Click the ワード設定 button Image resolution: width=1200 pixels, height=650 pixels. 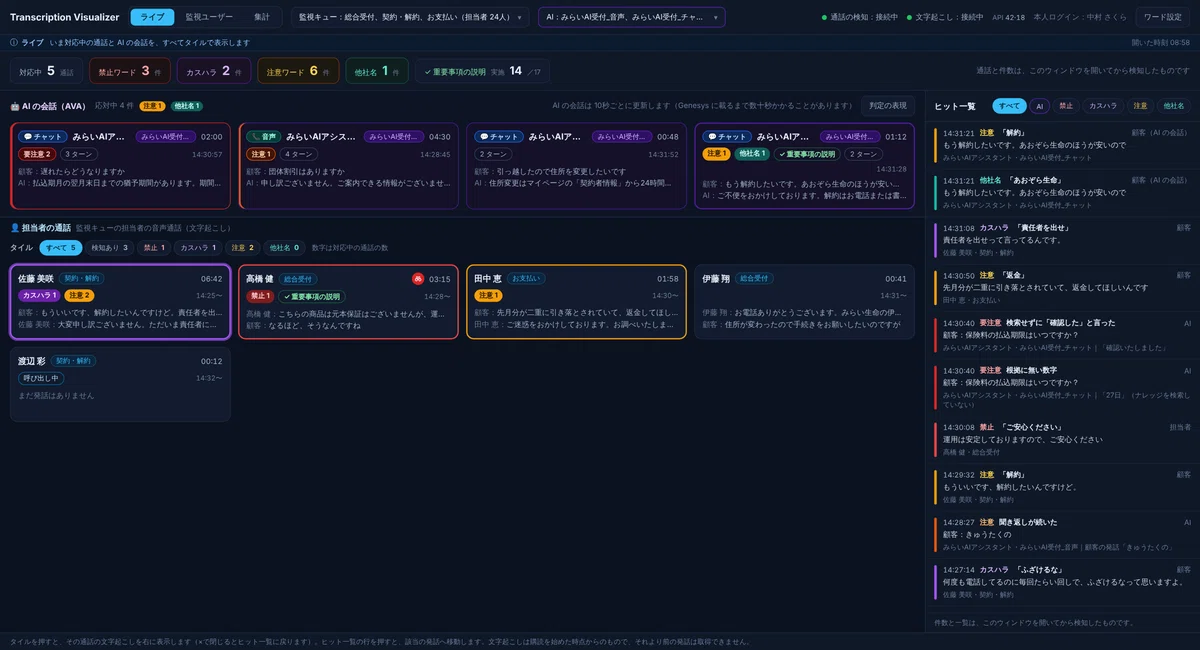[x=1163, y=17]
